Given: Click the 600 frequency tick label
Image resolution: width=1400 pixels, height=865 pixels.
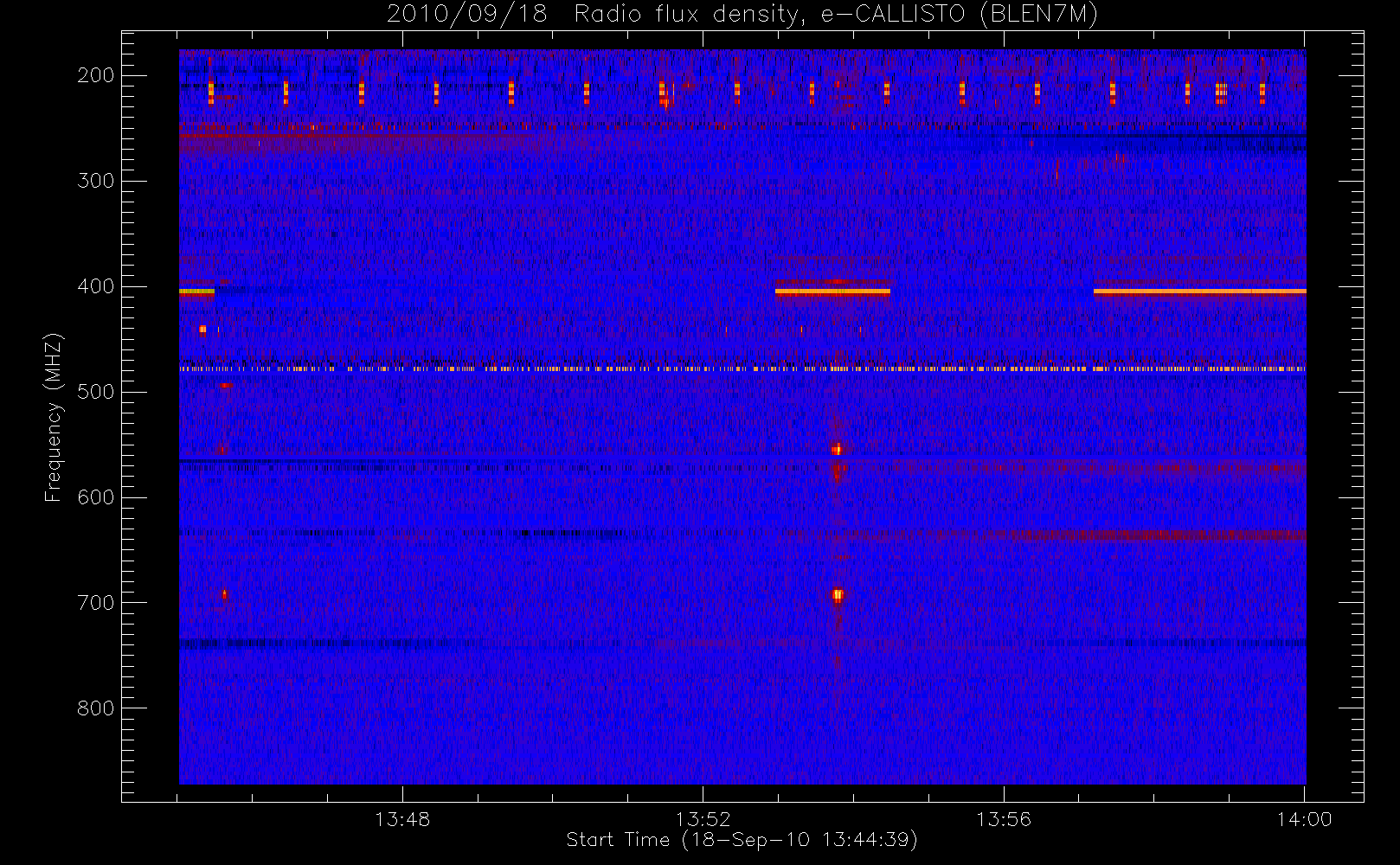Looking at the screenshot, I should pos(96,497).
